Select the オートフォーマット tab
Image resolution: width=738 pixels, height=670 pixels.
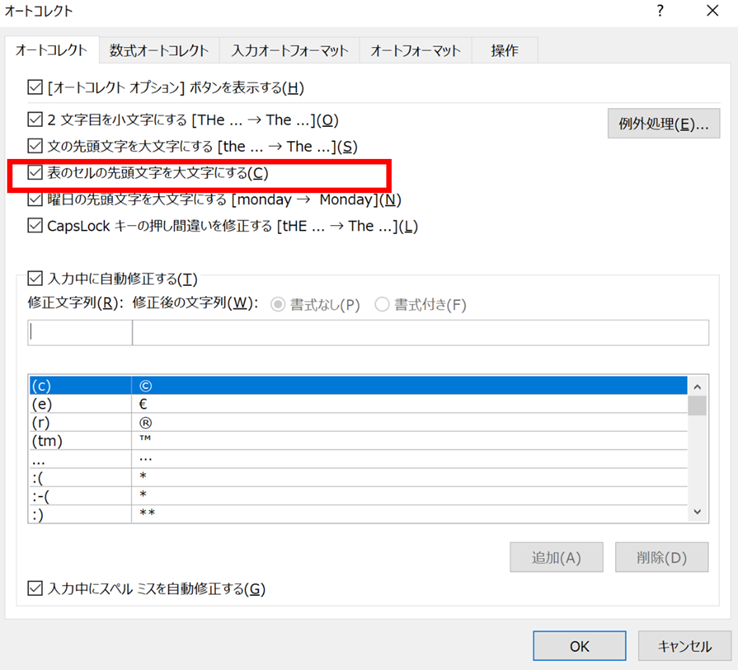(415, 50)
